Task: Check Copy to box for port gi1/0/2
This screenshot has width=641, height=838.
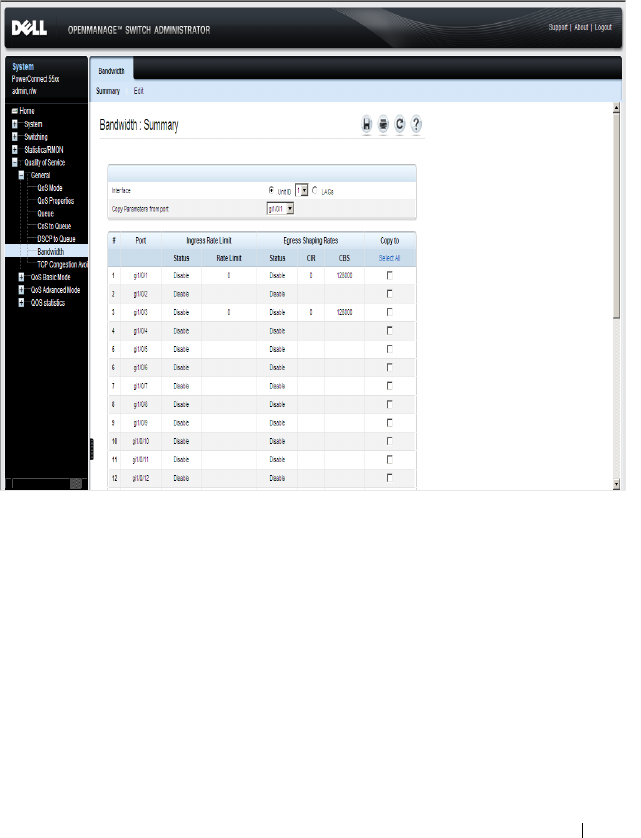Action: [389, 293]
